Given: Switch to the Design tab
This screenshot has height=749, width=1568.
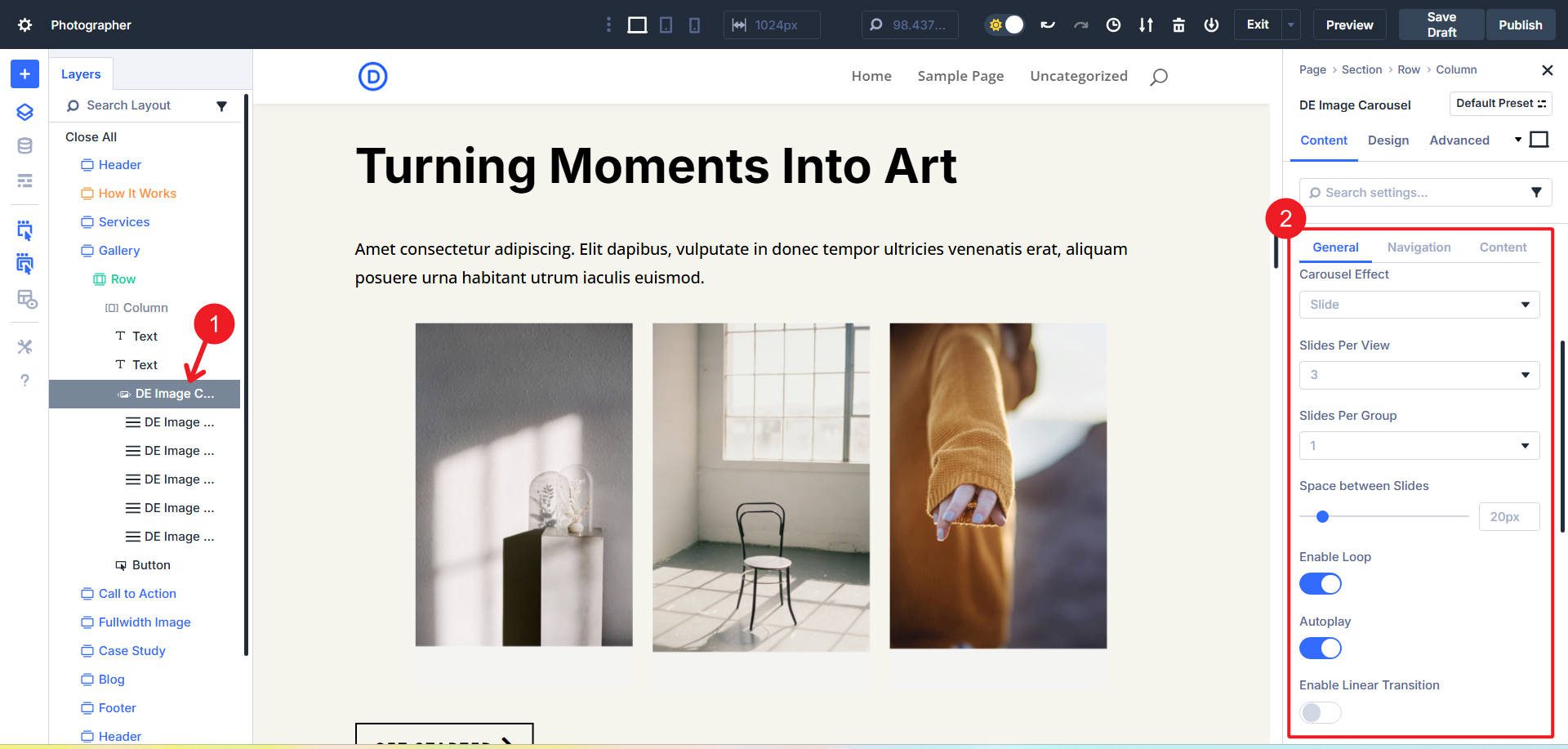Looking at the screenshot, I should click(x=1388, y=140).
